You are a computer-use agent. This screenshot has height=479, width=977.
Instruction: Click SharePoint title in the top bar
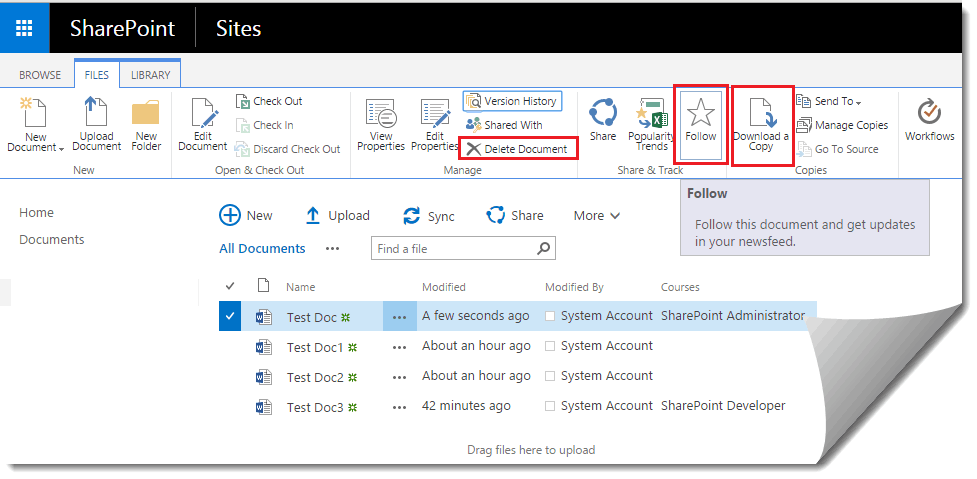[122, 28]
